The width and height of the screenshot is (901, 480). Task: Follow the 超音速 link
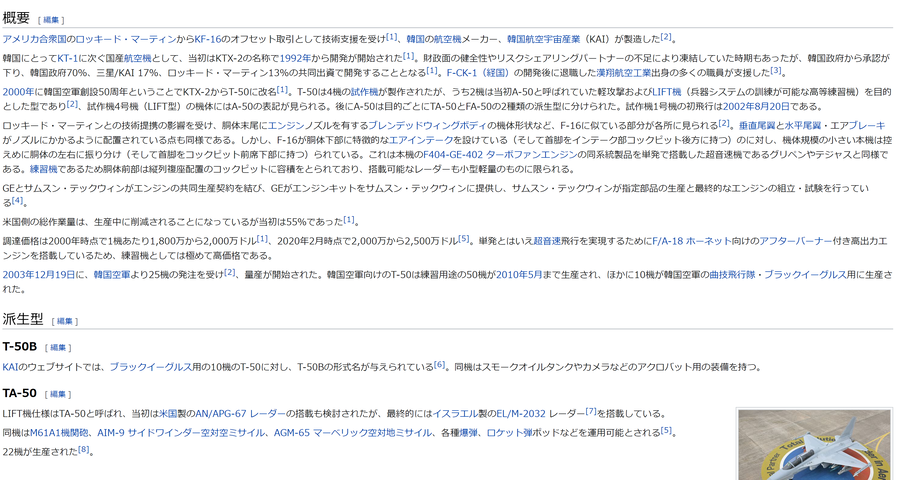(x=547, y=241)
